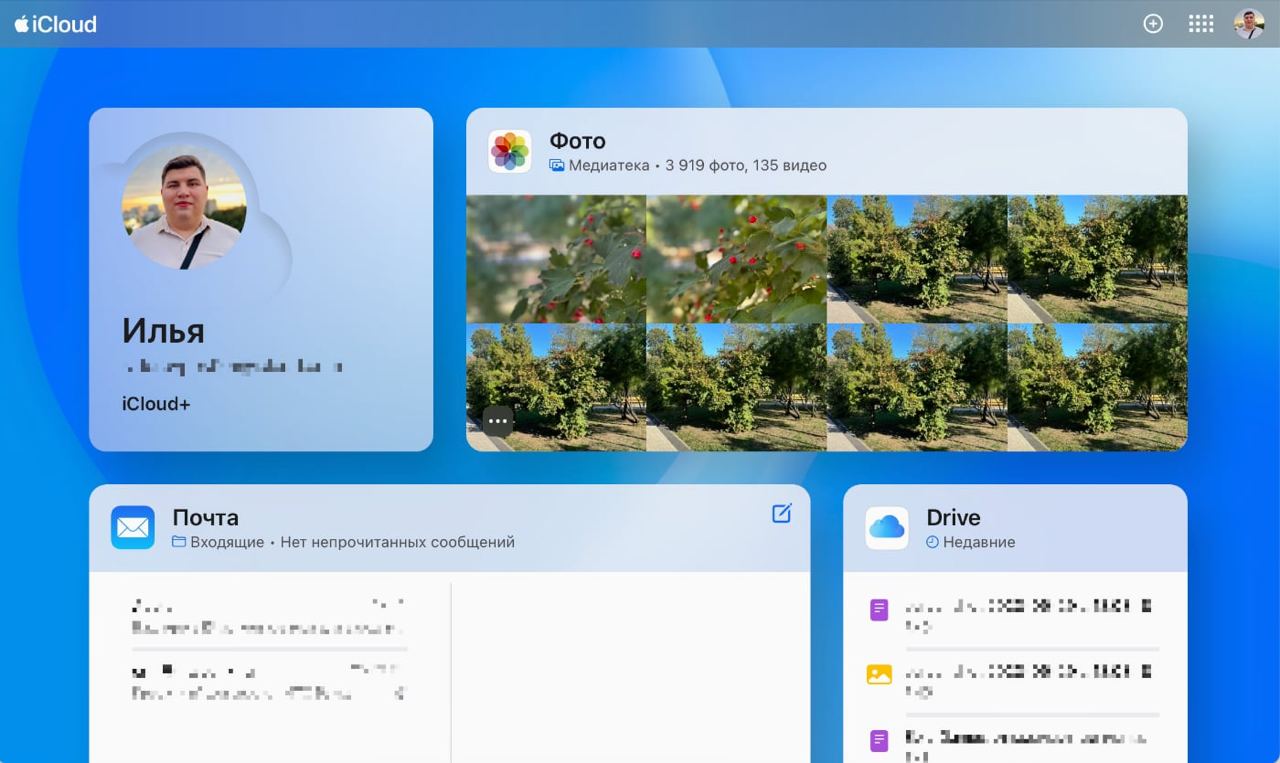Screen dimensions: 1280x763
Task: Compose new mail with pencil icon
Action: click(x=782, y=513)
